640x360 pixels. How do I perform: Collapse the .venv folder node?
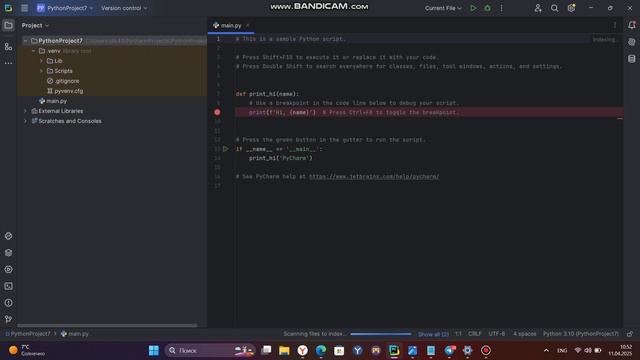coord(33,51)
